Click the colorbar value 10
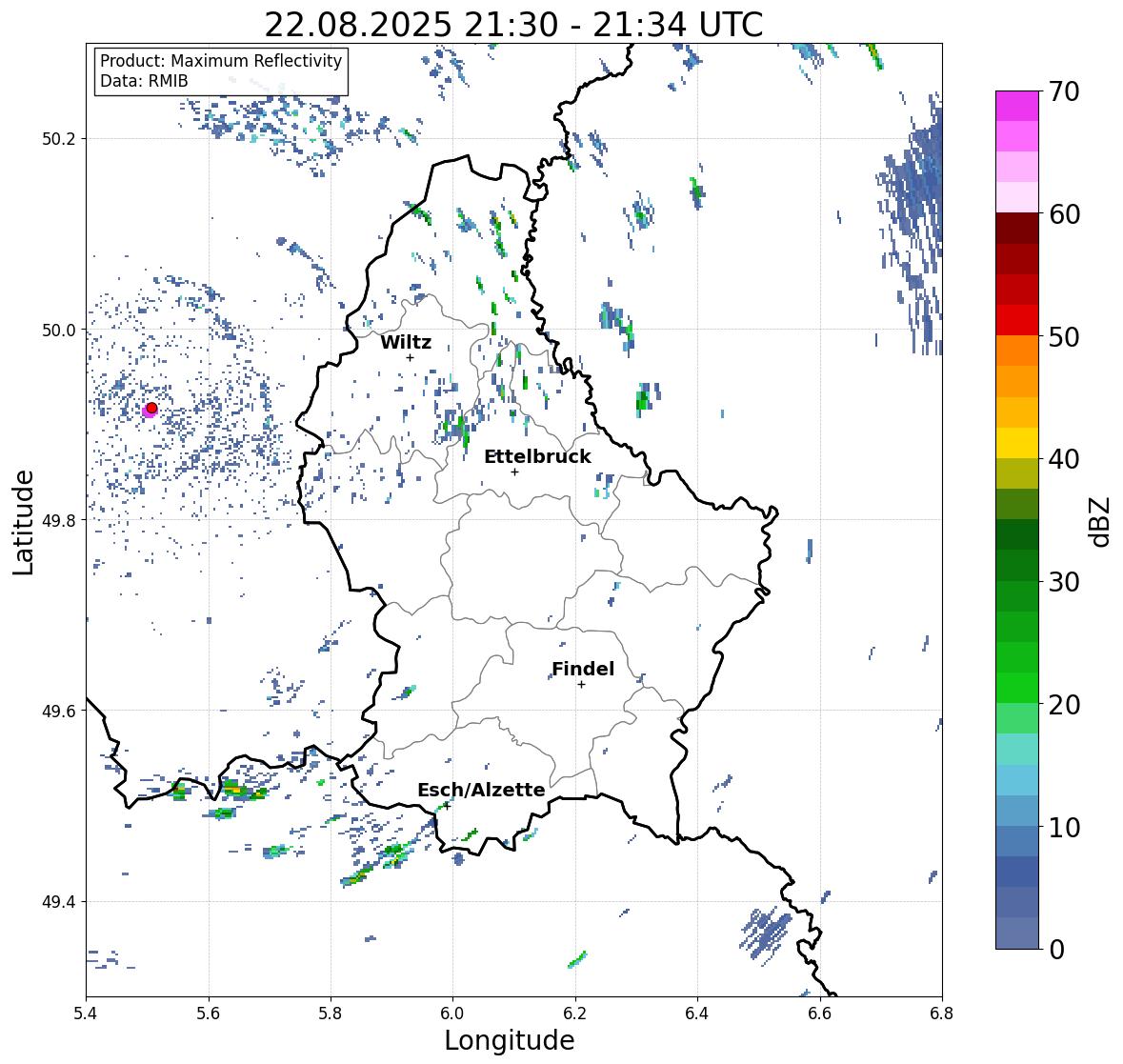 tap(1064, 827)
